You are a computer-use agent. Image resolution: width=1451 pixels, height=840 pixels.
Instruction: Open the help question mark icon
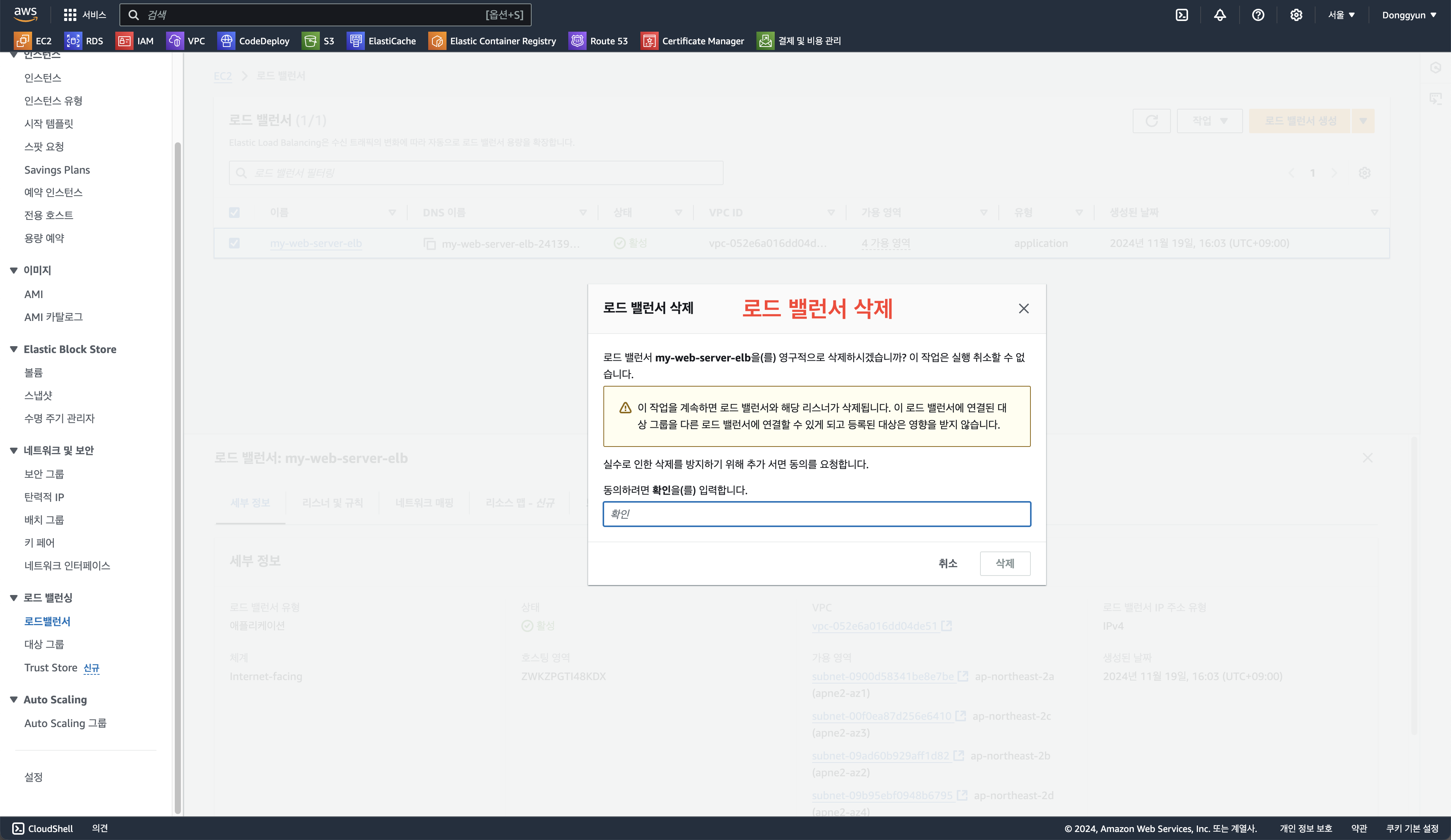[1258, 15]
